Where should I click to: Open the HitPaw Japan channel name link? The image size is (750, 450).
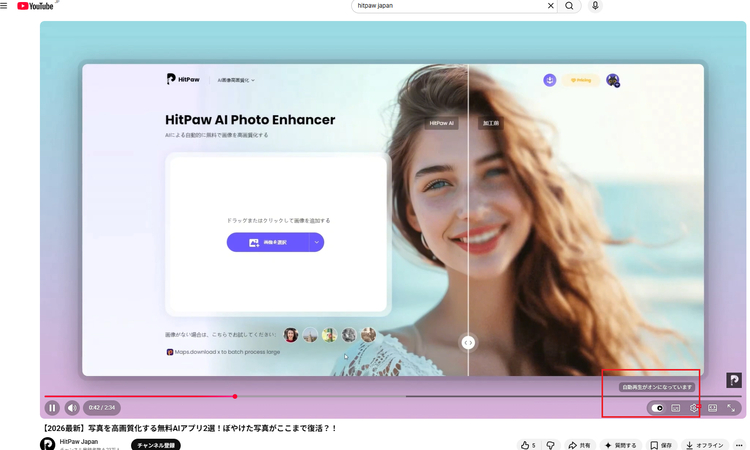click(x=79, y=441)
